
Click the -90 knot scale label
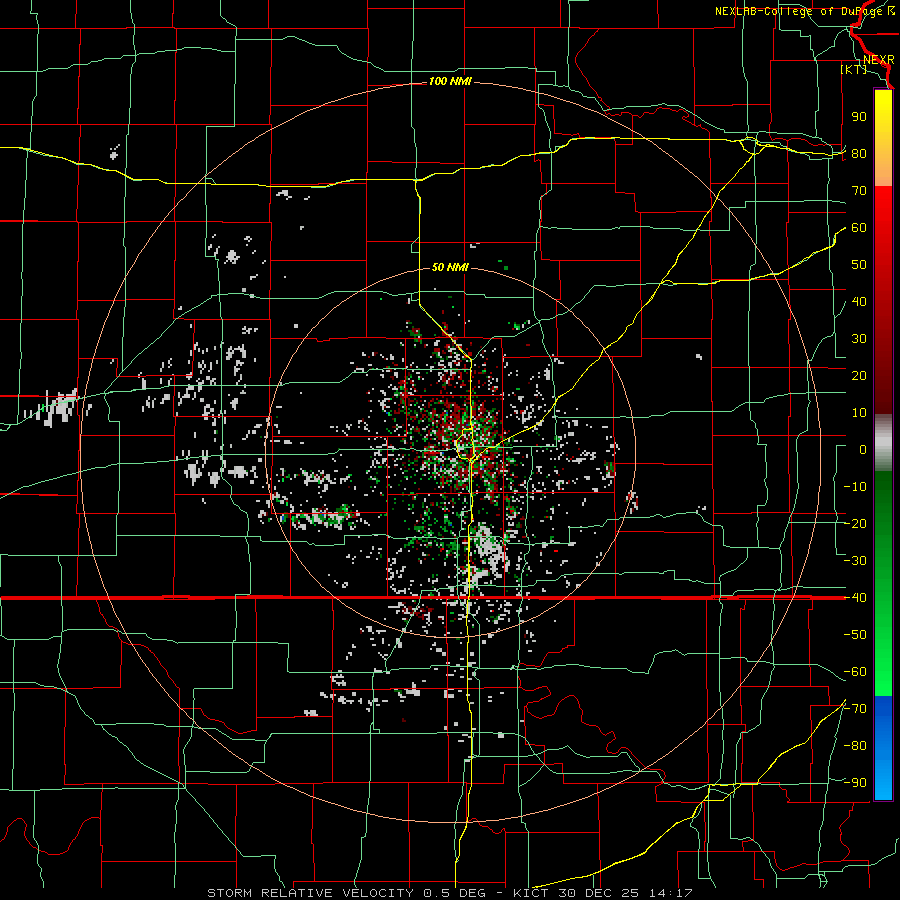click(855, 783)
